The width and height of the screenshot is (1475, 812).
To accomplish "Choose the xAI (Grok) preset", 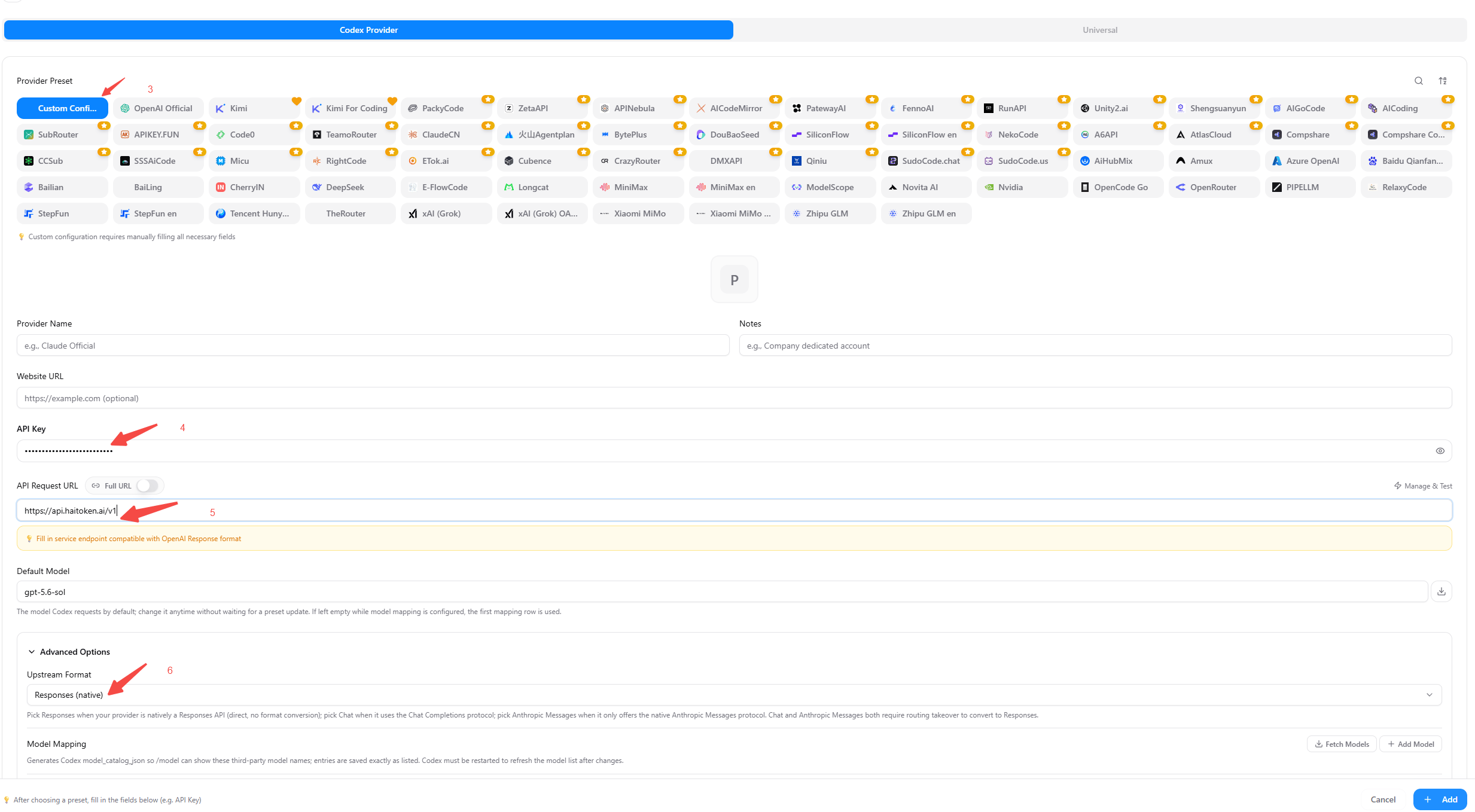I will pos(446,213).
